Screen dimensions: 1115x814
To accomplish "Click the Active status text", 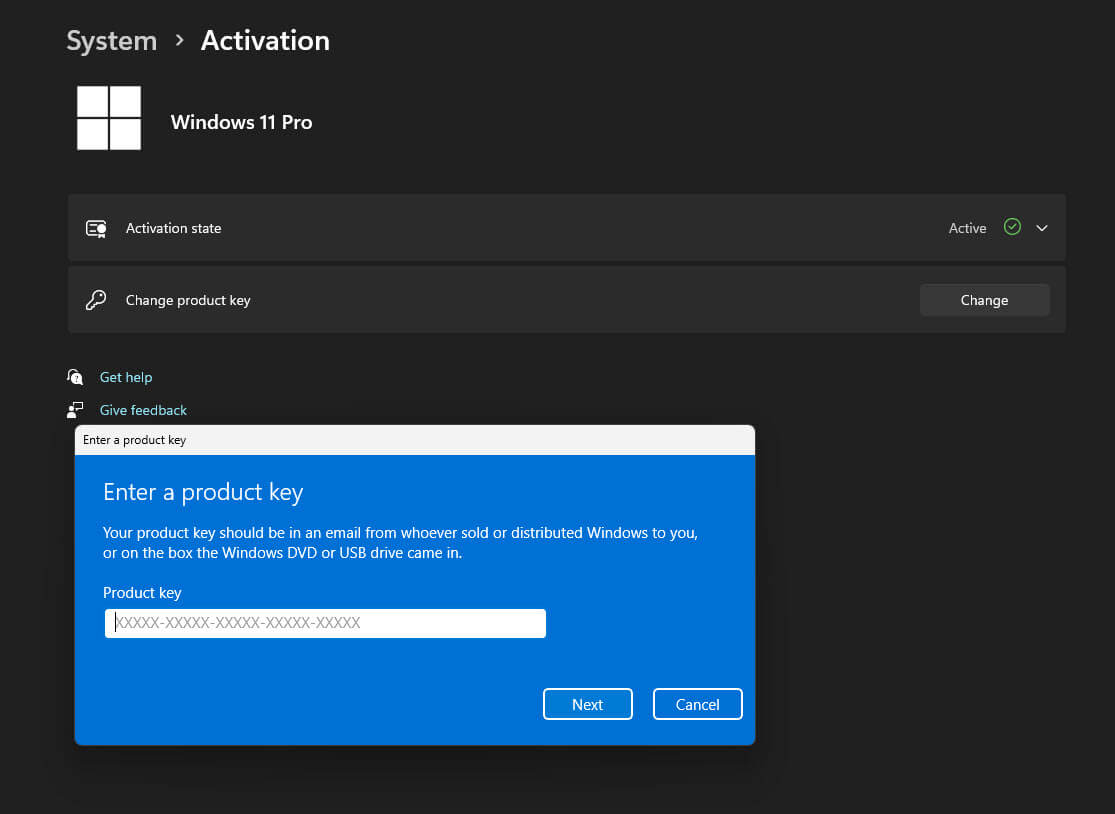I will coord(967,228).
